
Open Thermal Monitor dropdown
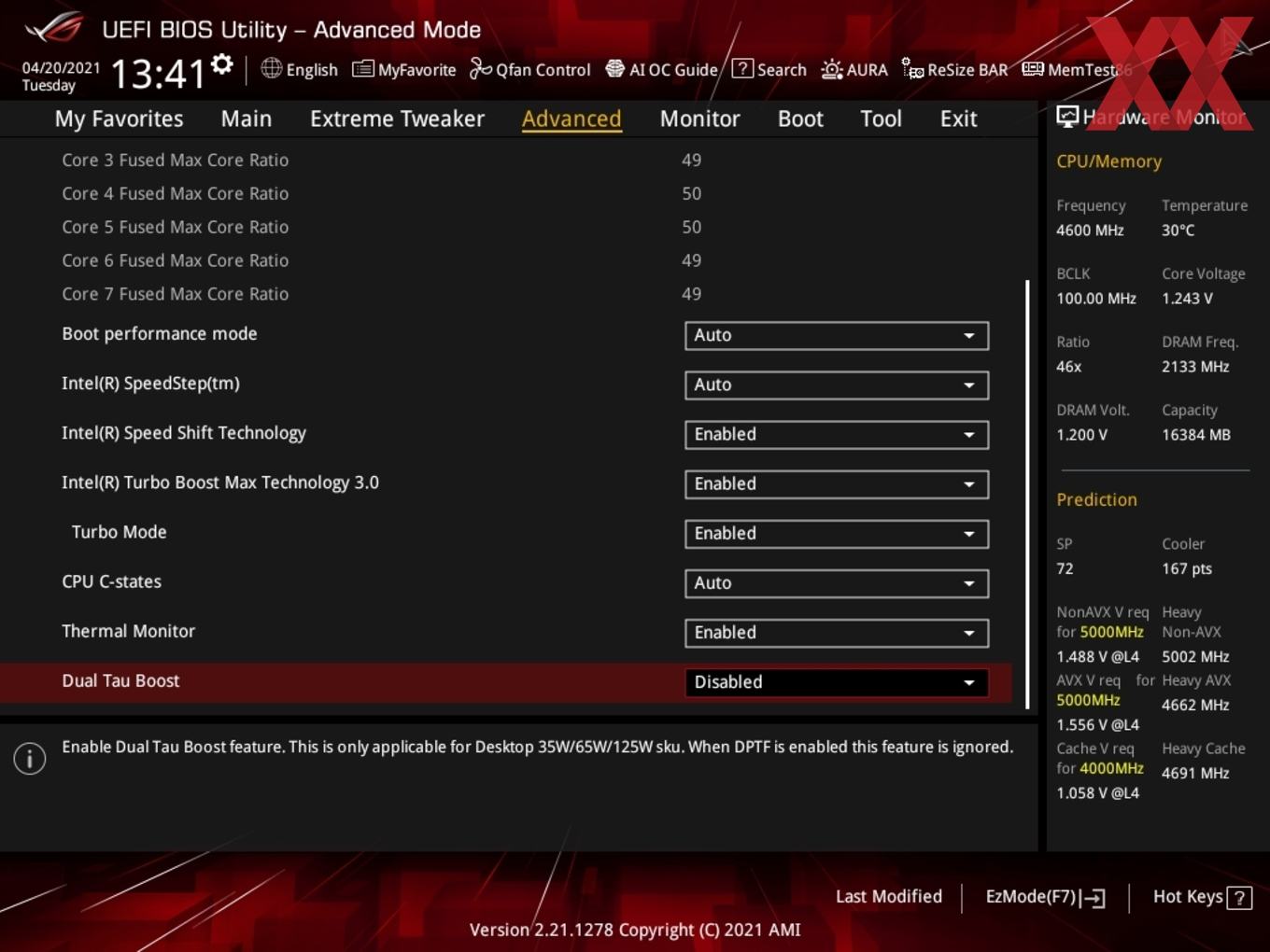(837, 632)
